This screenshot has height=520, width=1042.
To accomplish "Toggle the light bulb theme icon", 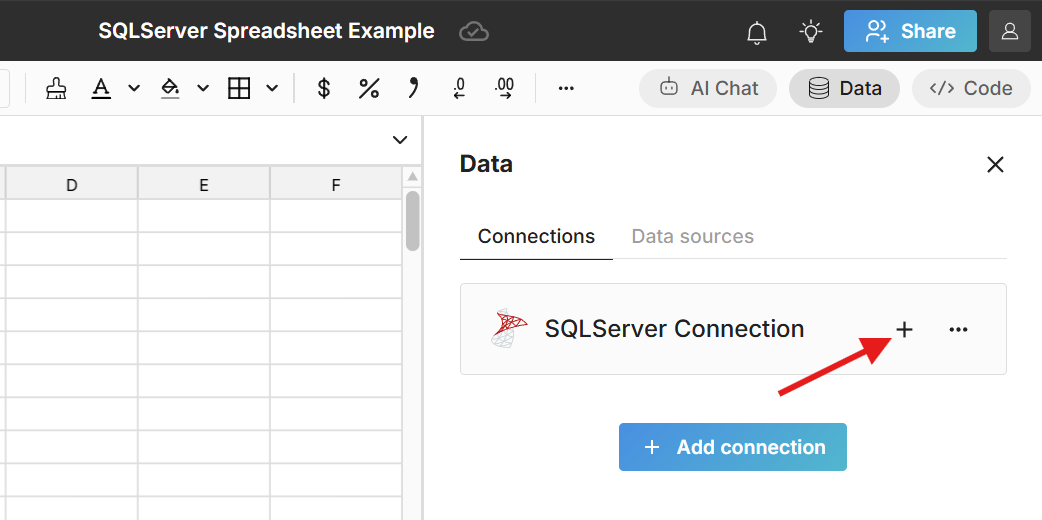I will pyautogui.click(x=811, y=32).
